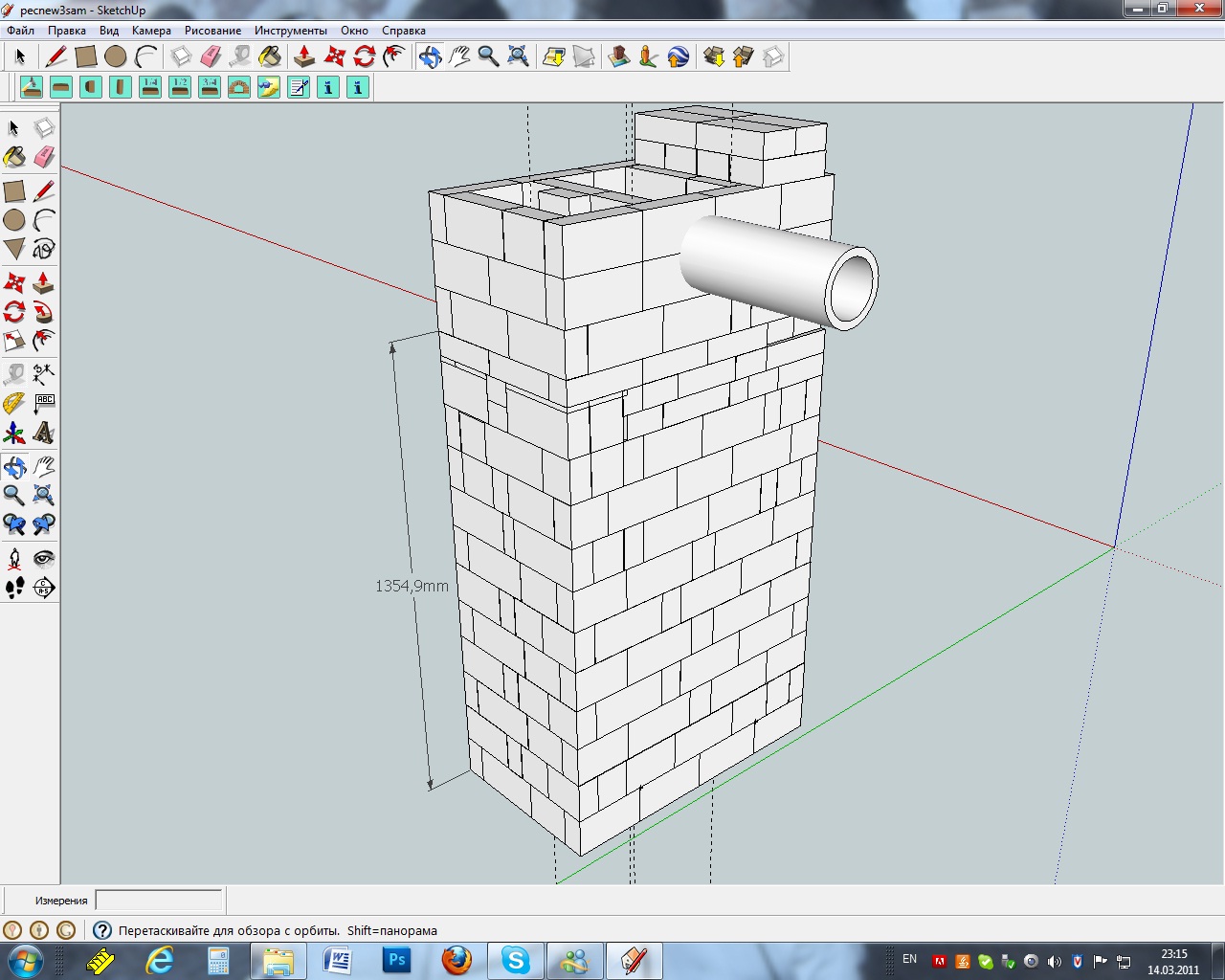The width and height of the screenshot is (1225, 980).
Task: Open the Камера menu
Action: tap(151, 31)
